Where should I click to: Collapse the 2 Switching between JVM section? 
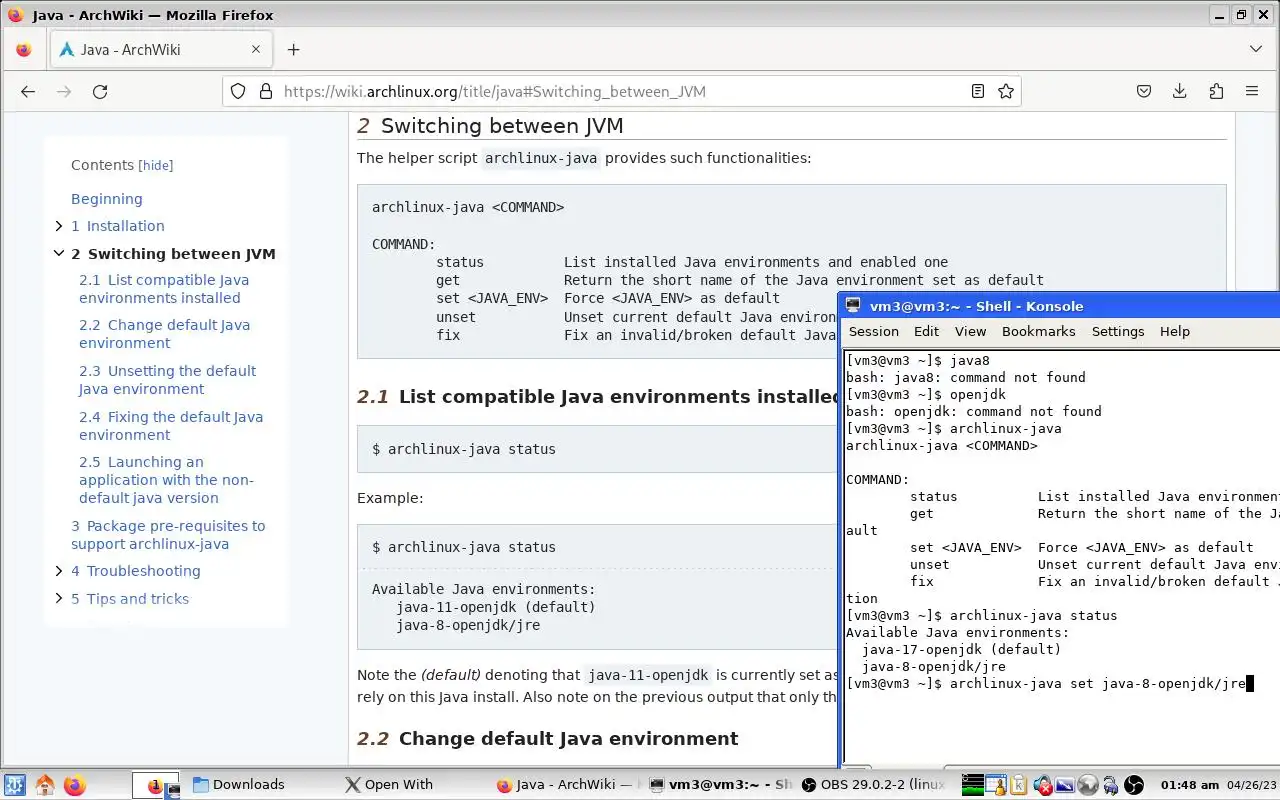click(59, 254)
